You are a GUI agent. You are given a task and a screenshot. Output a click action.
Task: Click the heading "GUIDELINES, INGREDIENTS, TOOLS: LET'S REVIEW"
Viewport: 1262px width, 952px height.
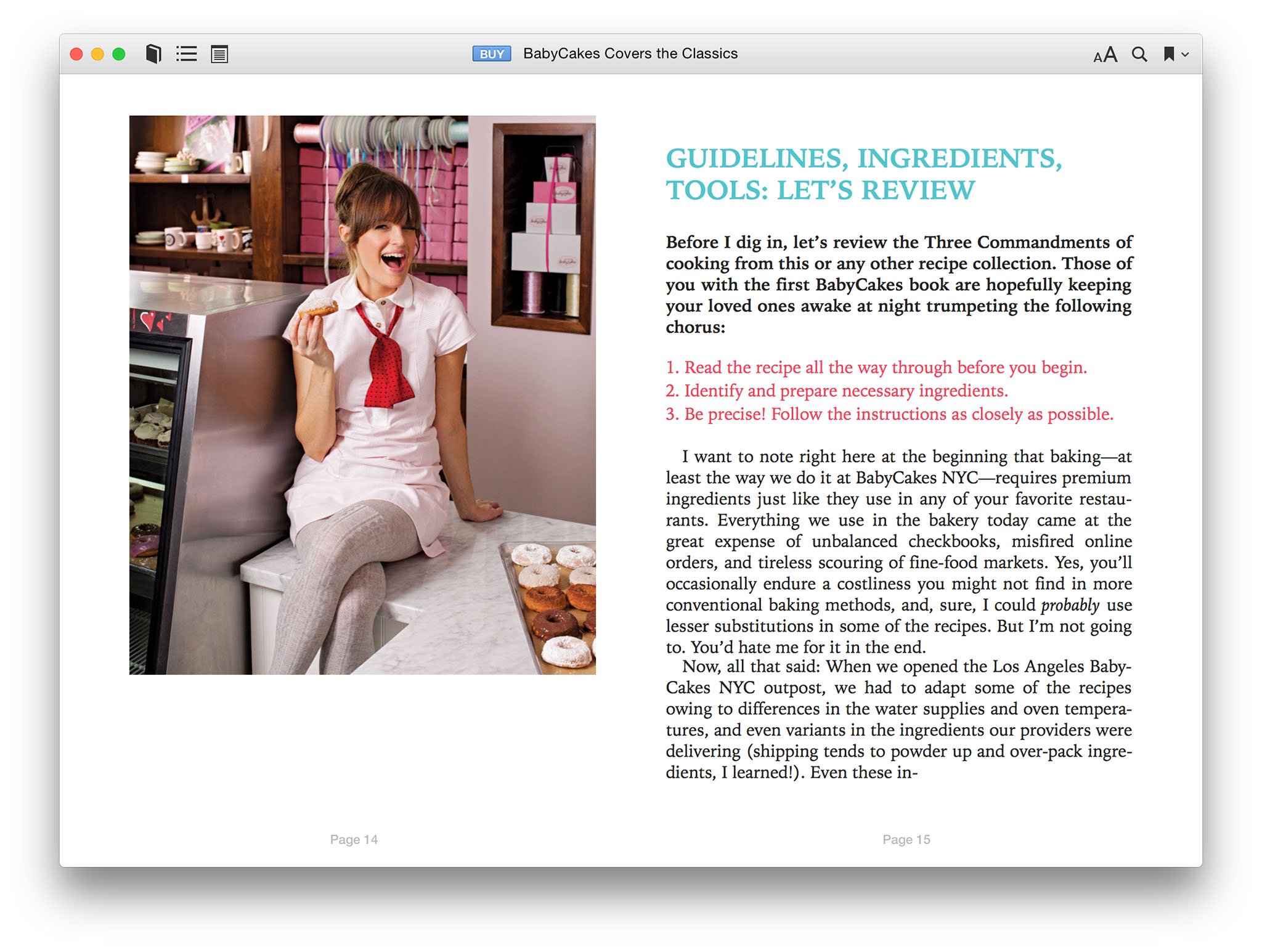coord(864,174)
